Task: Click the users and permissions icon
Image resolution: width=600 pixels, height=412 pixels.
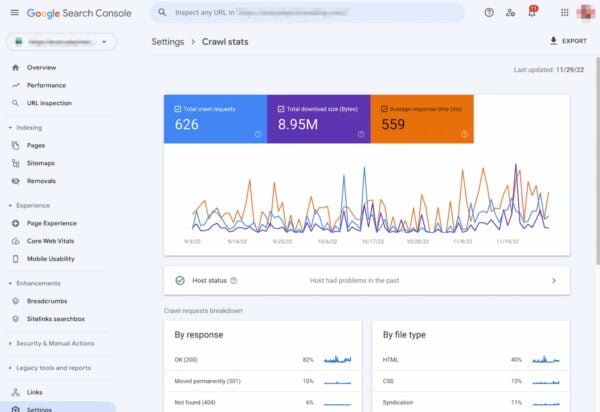Action: pos(510,12)
